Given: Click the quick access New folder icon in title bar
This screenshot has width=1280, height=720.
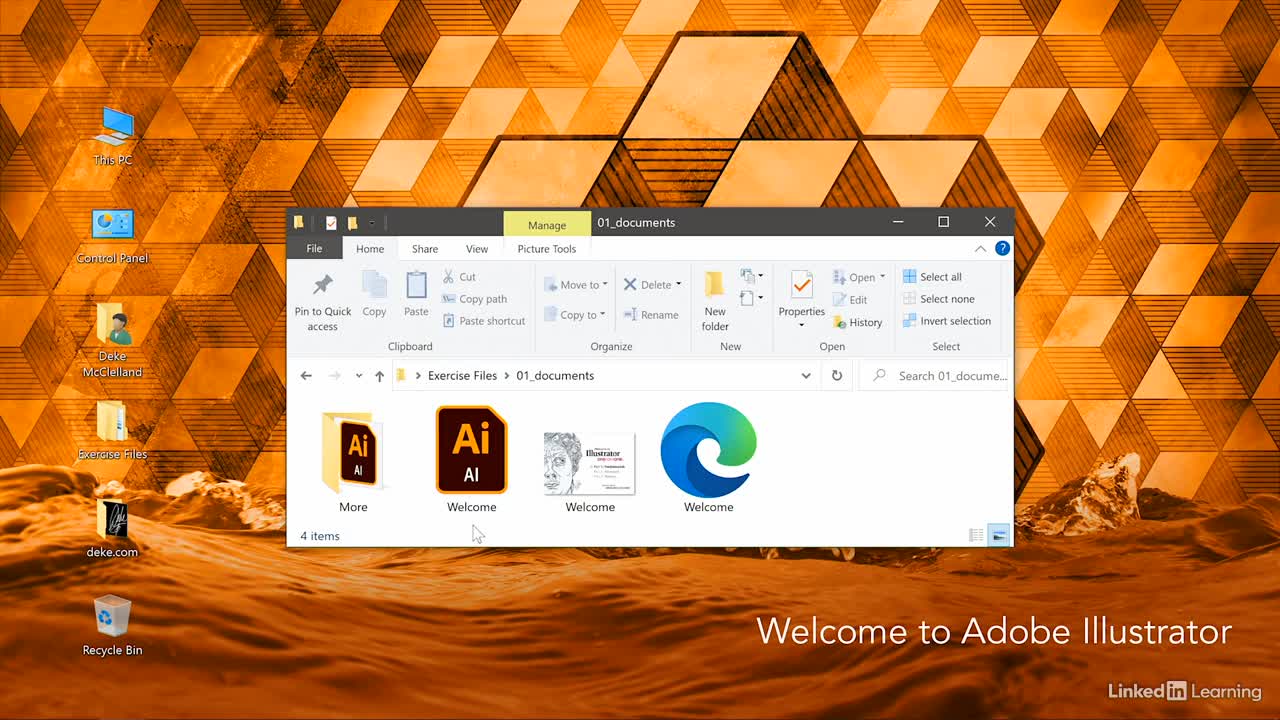Looking at the screenshot, I should tap(352, 223).
